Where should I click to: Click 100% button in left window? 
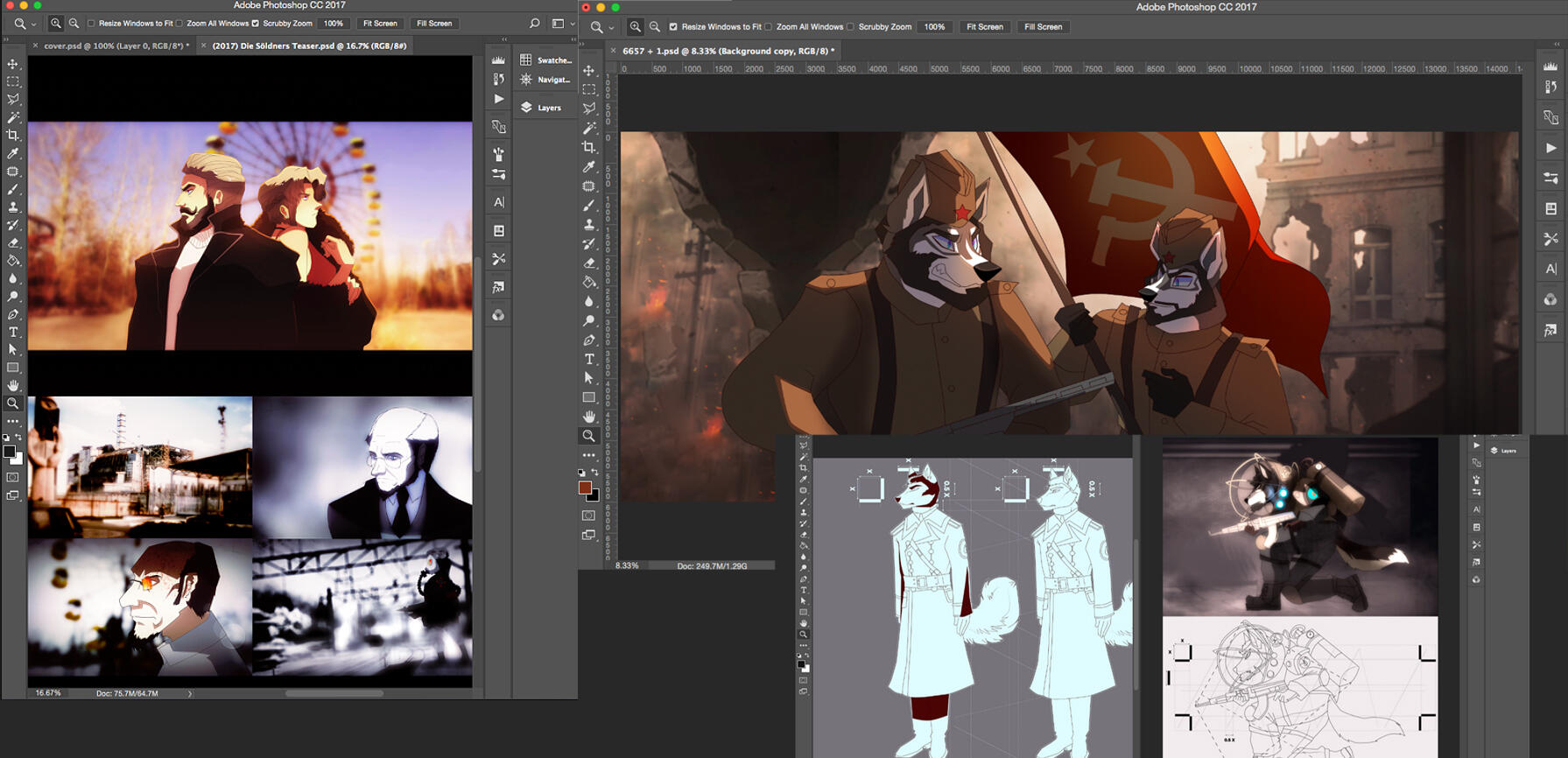(334, 24)
